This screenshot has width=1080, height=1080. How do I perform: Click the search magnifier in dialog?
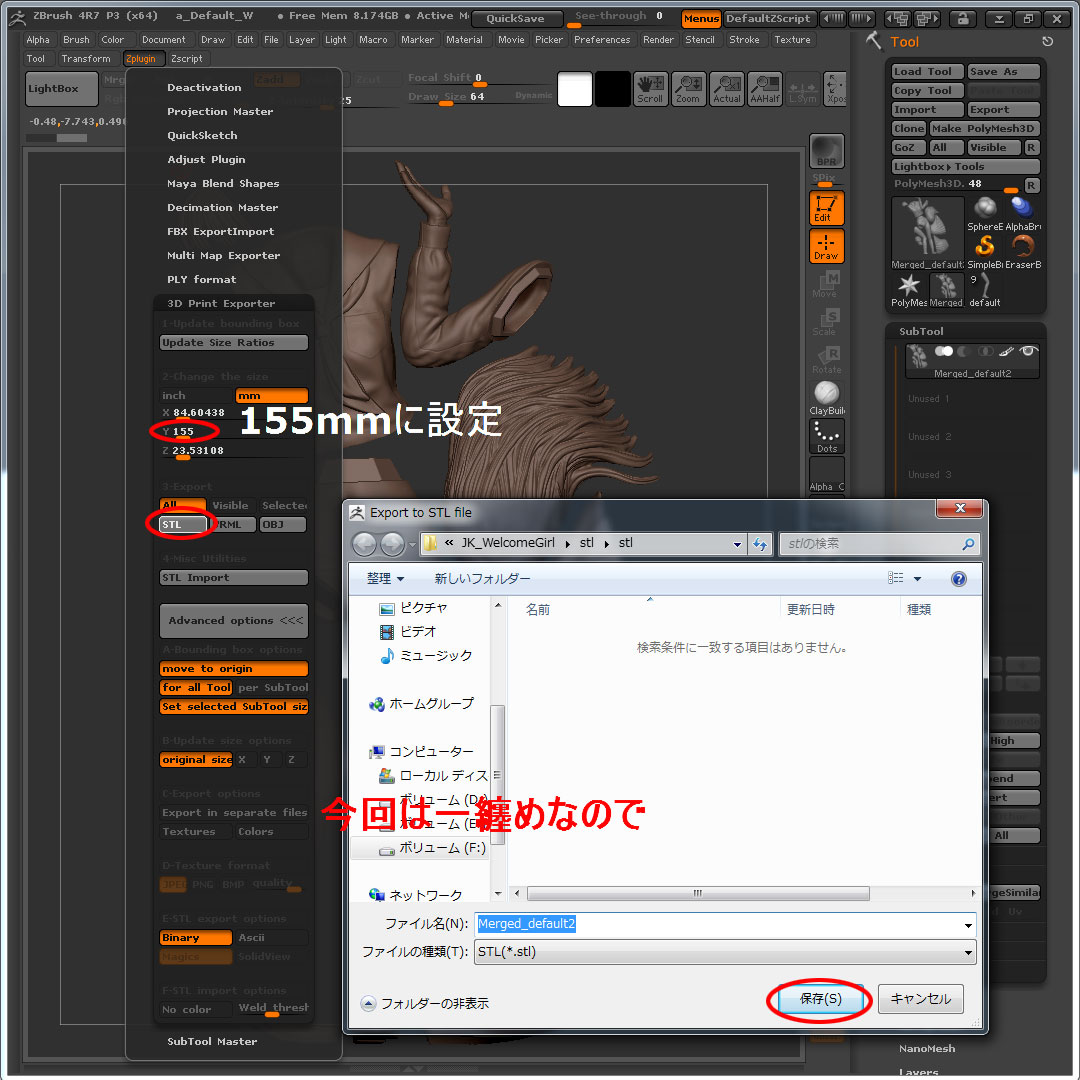968,544
